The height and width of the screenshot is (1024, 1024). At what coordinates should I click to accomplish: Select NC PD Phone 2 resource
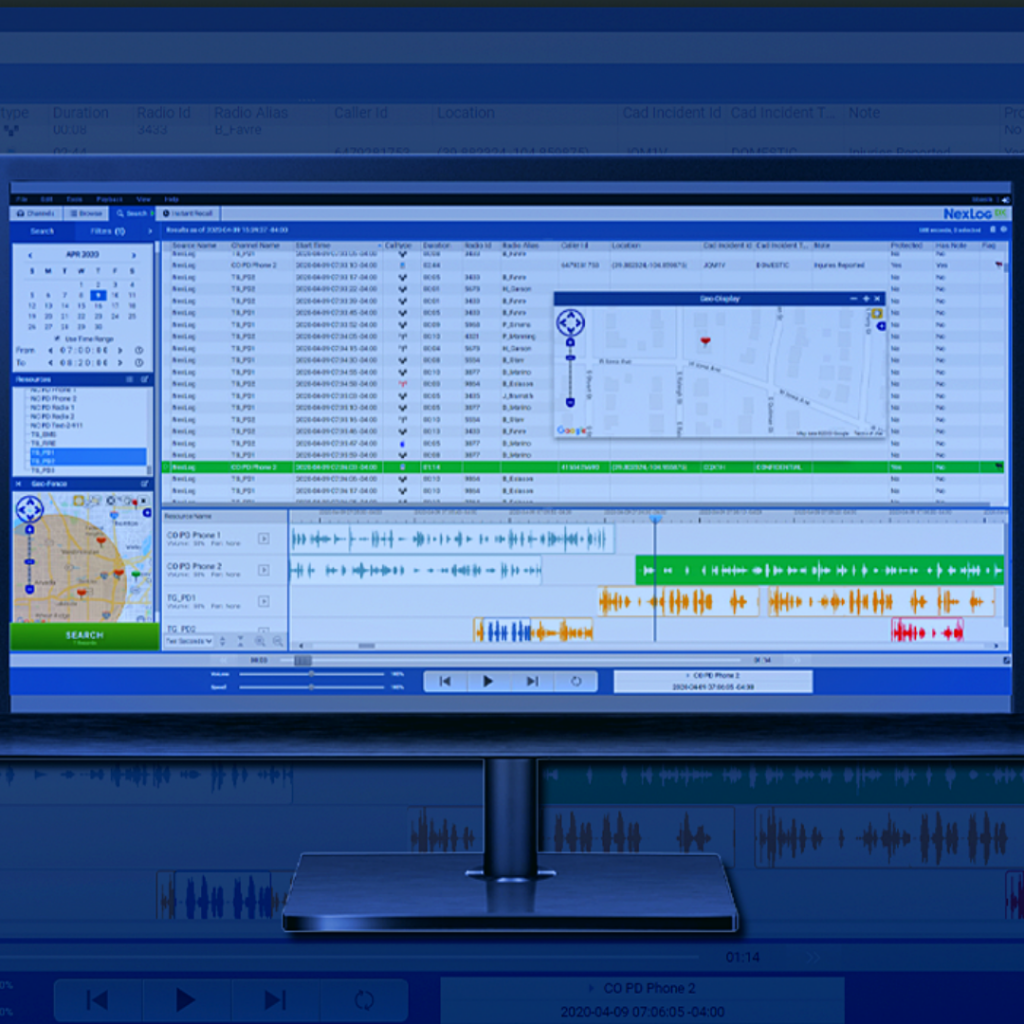tap(54, 398)
